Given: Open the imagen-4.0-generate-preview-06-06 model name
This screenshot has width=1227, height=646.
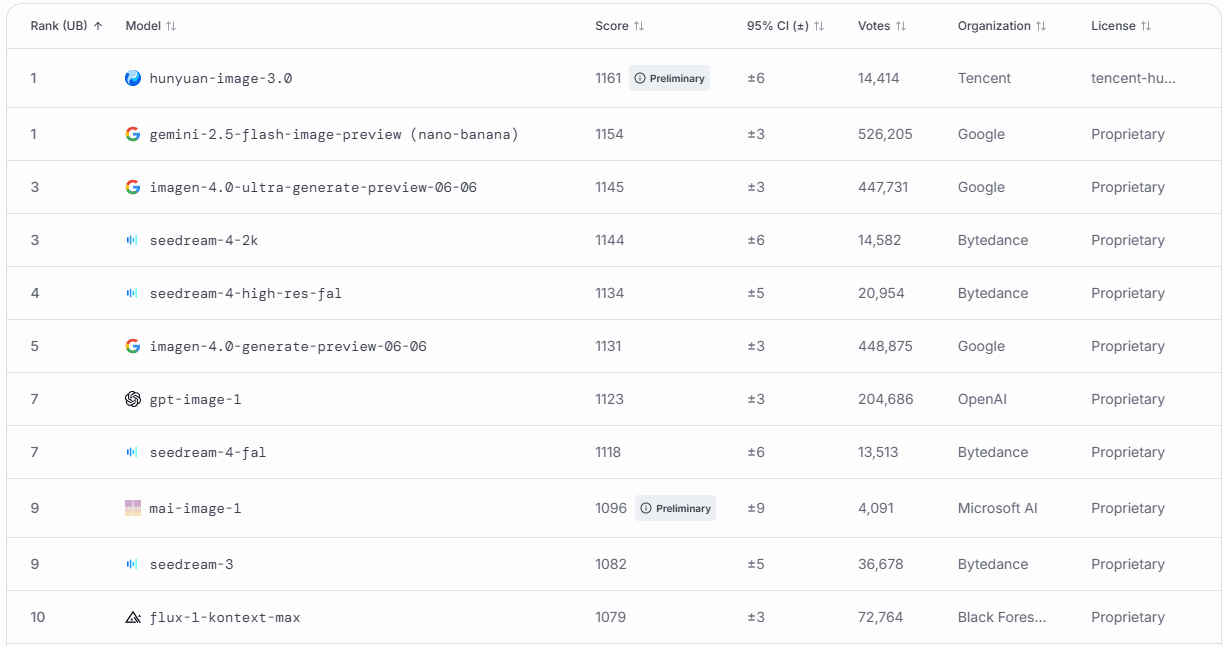Looking at the screenshot, I should 288,346.
